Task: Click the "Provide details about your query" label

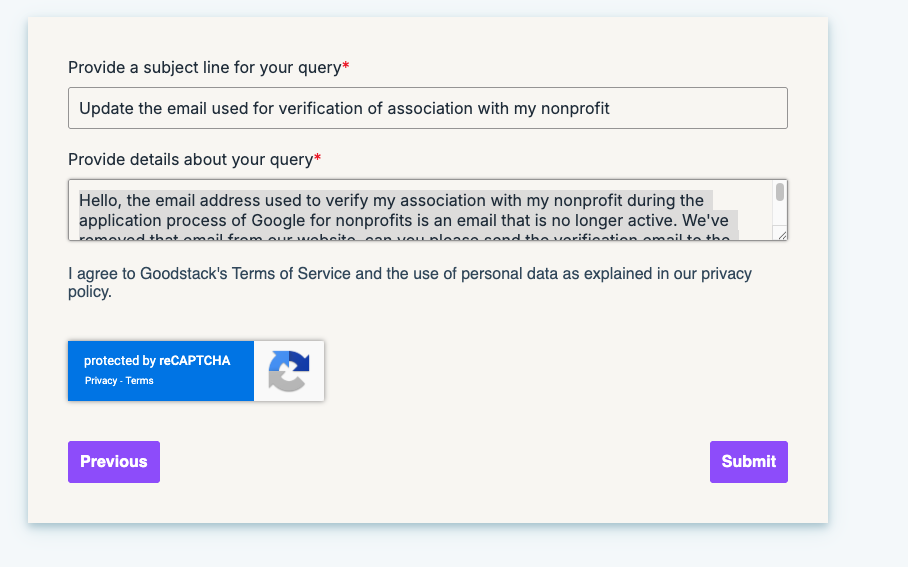Action: 190,159
